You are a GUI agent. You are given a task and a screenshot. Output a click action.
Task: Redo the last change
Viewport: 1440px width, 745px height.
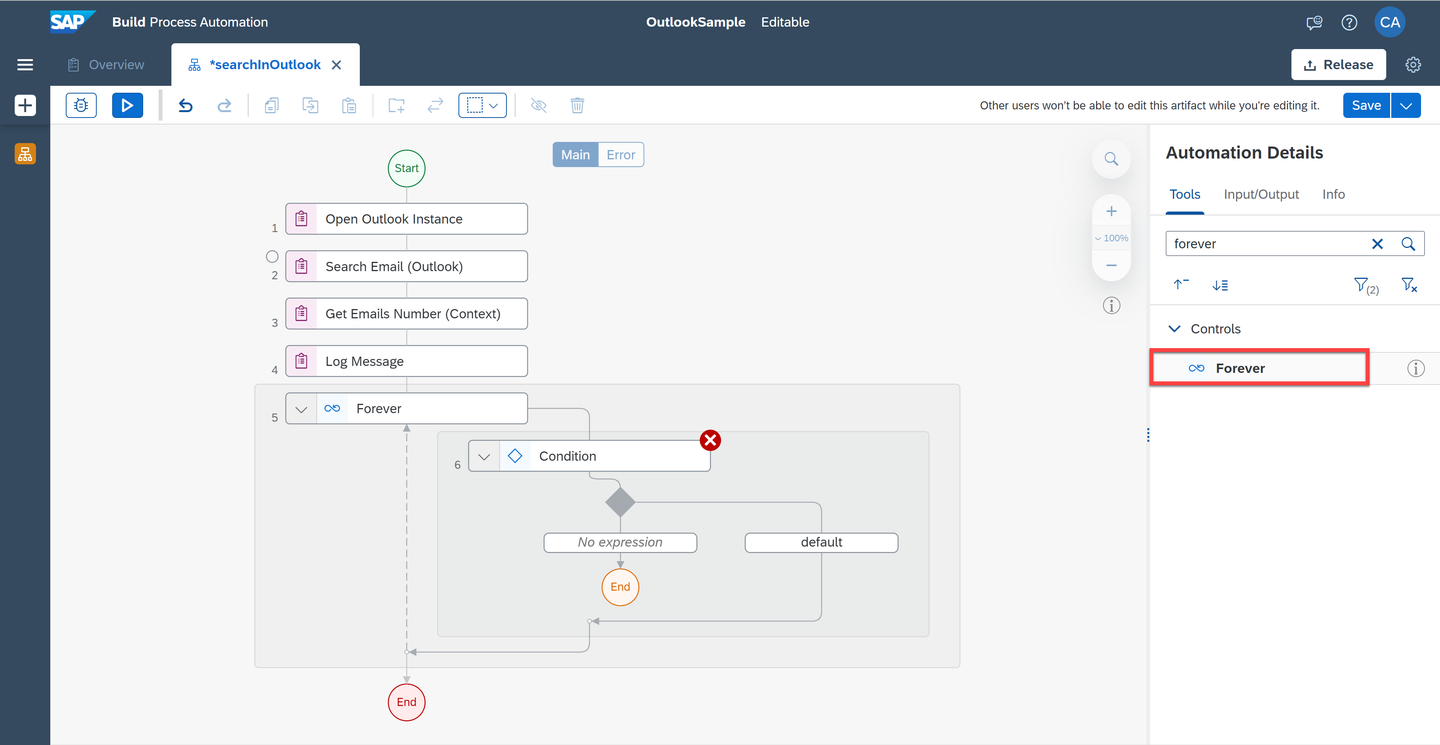click(224, 105)
